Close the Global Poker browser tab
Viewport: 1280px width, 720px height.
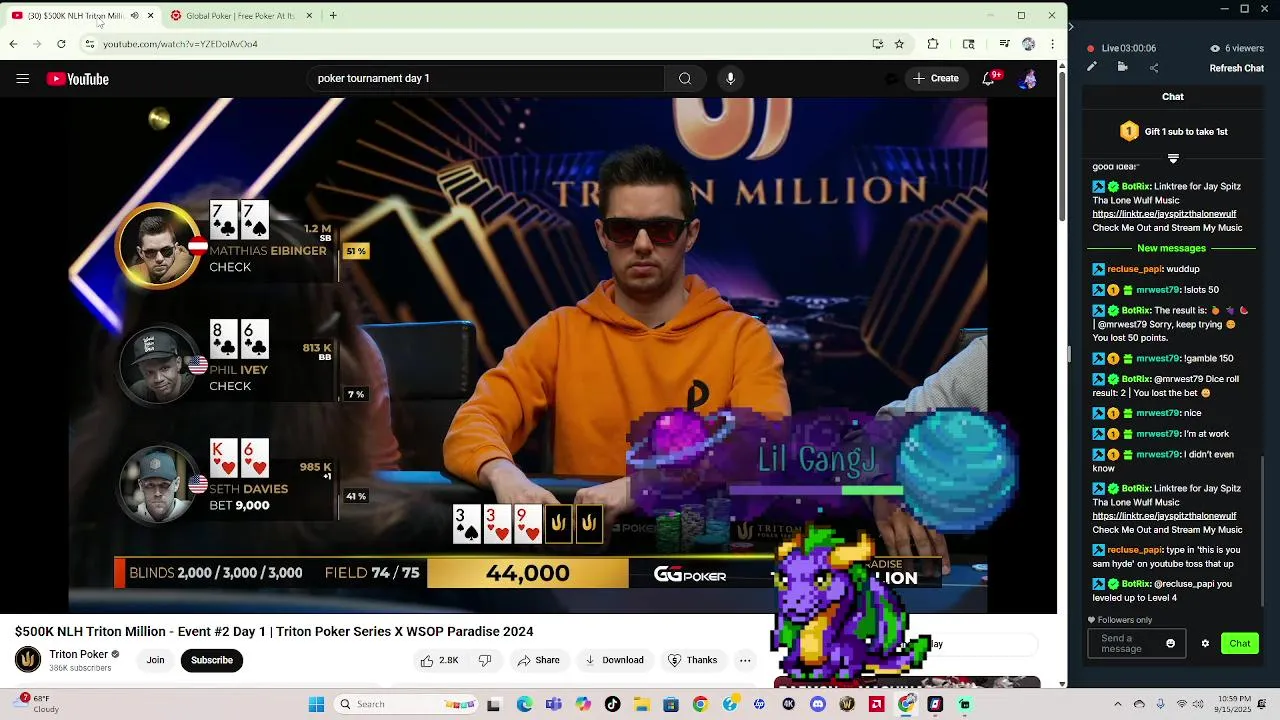pos(309,16)
